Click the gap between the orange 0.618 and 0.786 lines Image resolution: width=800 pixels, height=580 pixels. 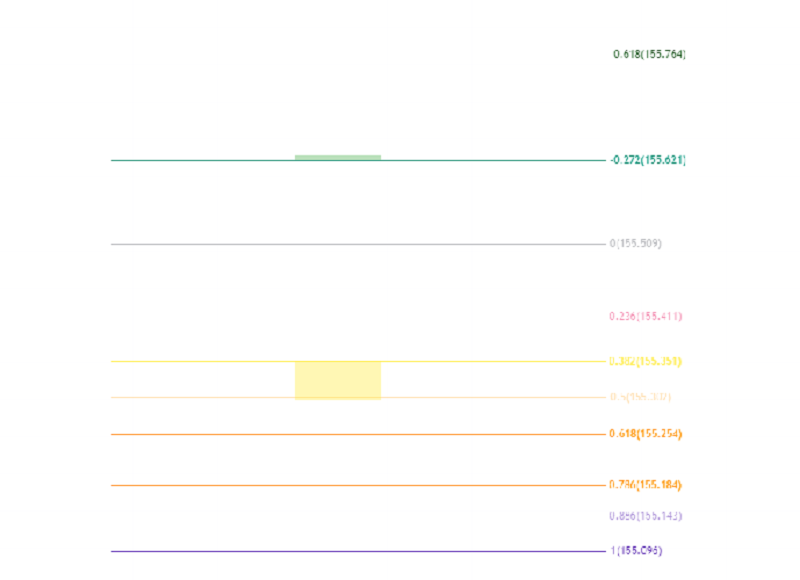click(x=358, y=460)
